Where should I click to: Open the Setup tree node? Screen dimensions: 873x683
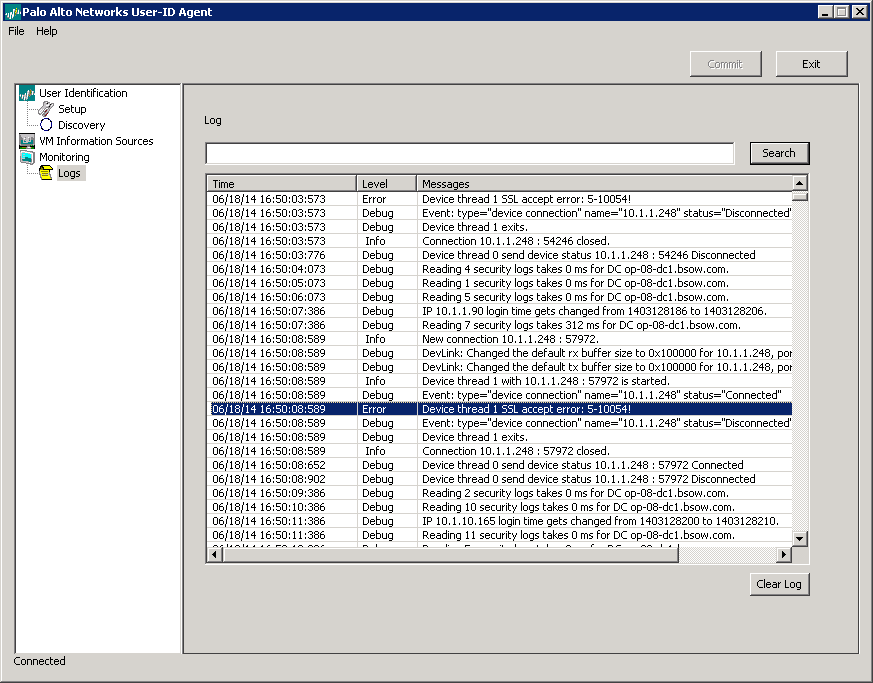pyautogui.click(x=72, y=109)
